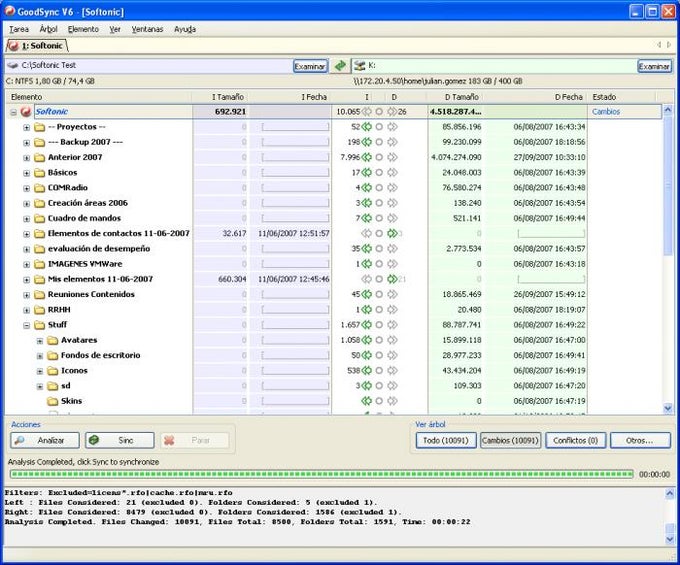Select do-nothing circle in Básicos row
680x565 pixels.
[x=379, y=173]
